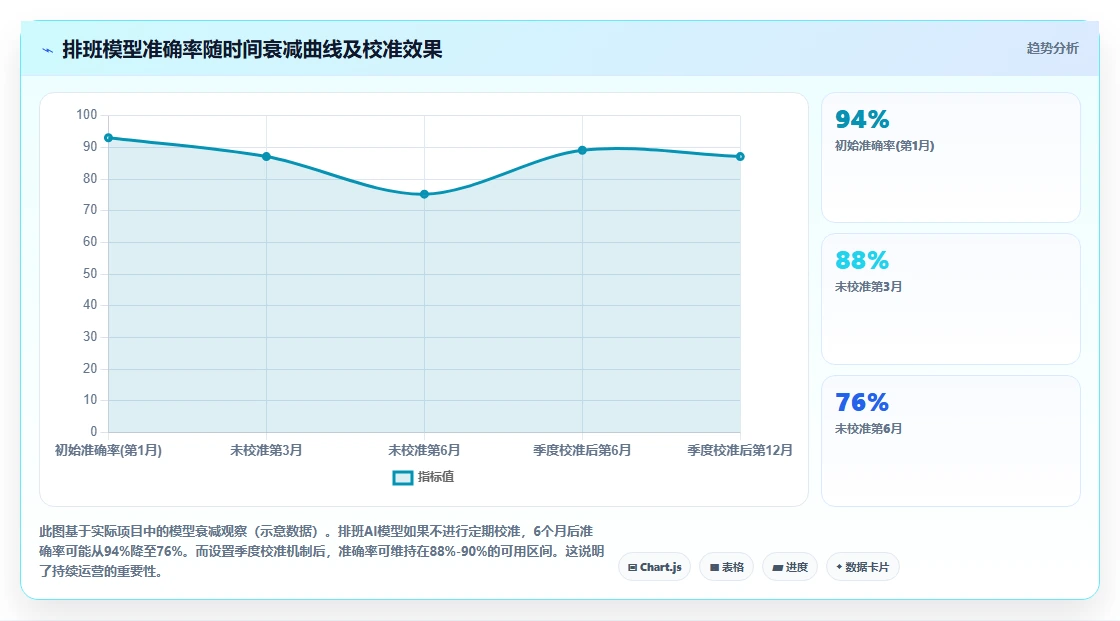Click the table icon in 表格 tag

coord(714,567)
